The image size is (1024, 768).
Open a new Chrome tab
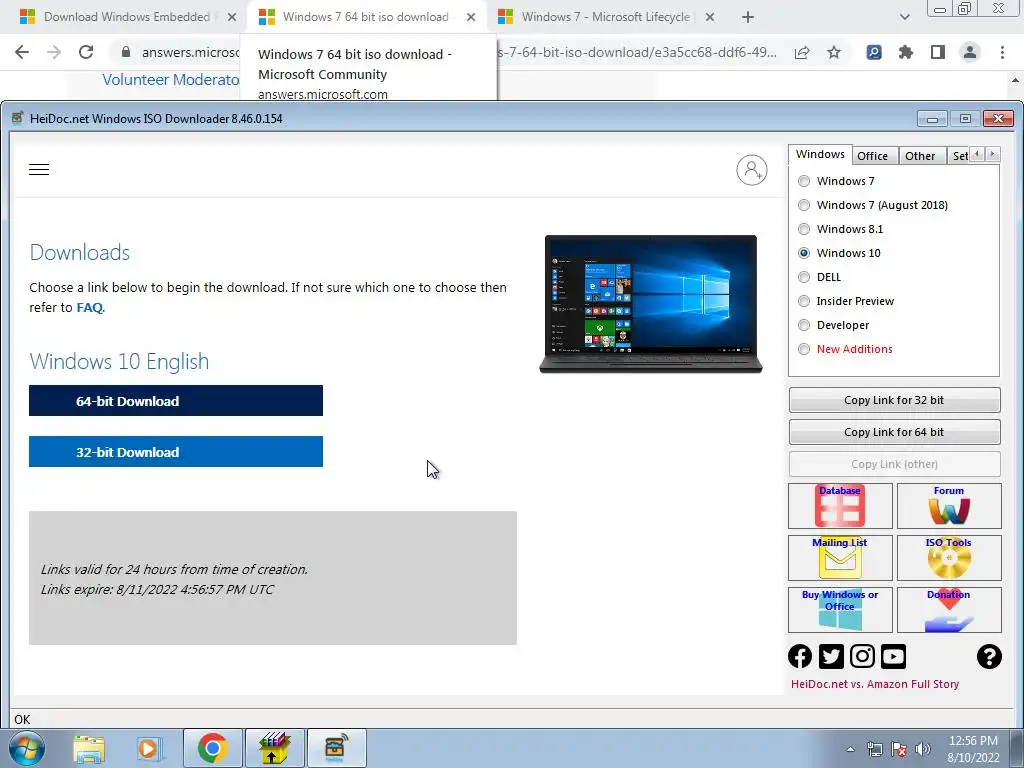pyautogui.click(x=748, y=17)
